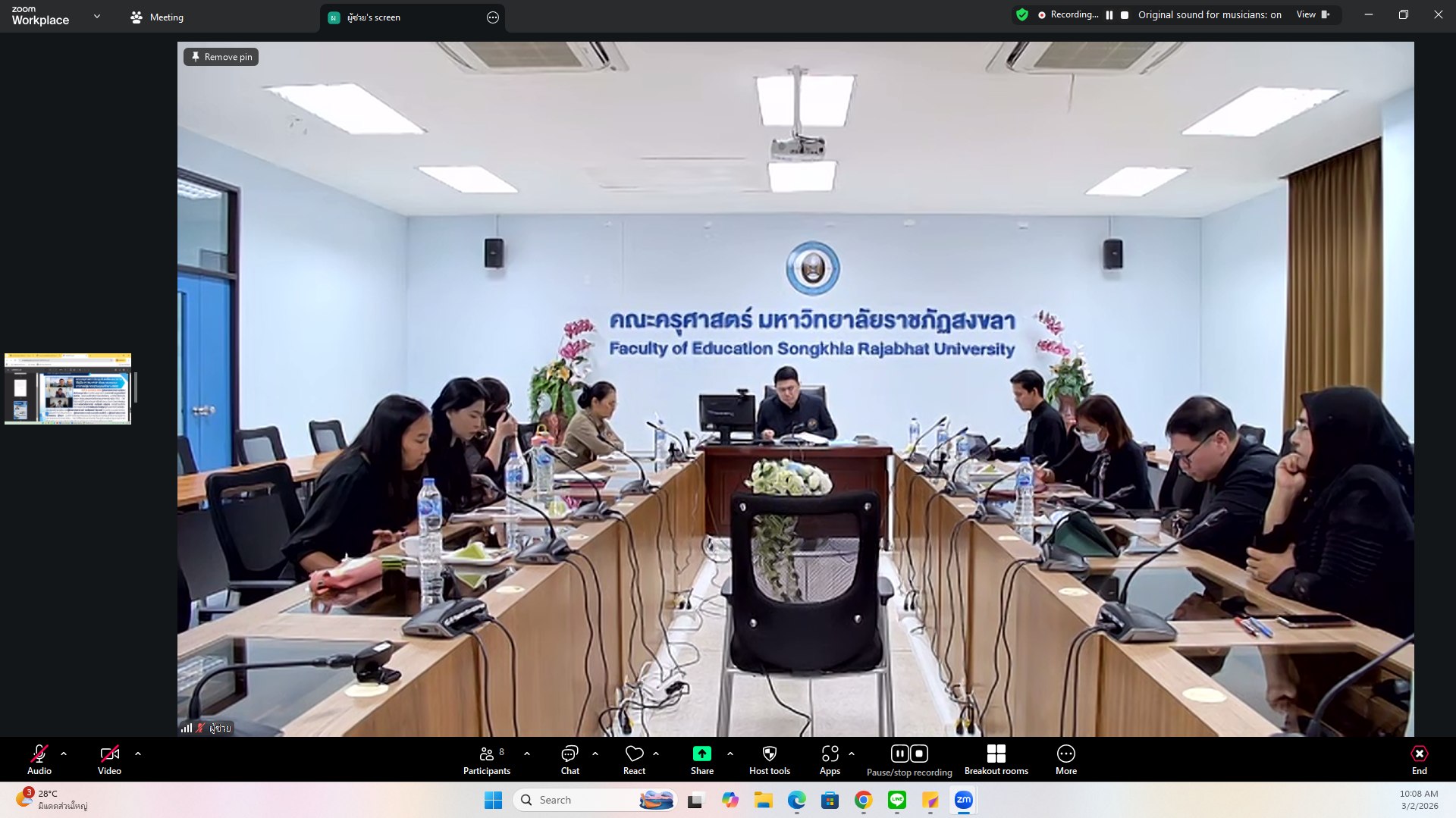Image resolution: width=1456 pixels, height=818 pixels.
Task: Switch to the Meeting tab
Action: [x=157, y=17]
